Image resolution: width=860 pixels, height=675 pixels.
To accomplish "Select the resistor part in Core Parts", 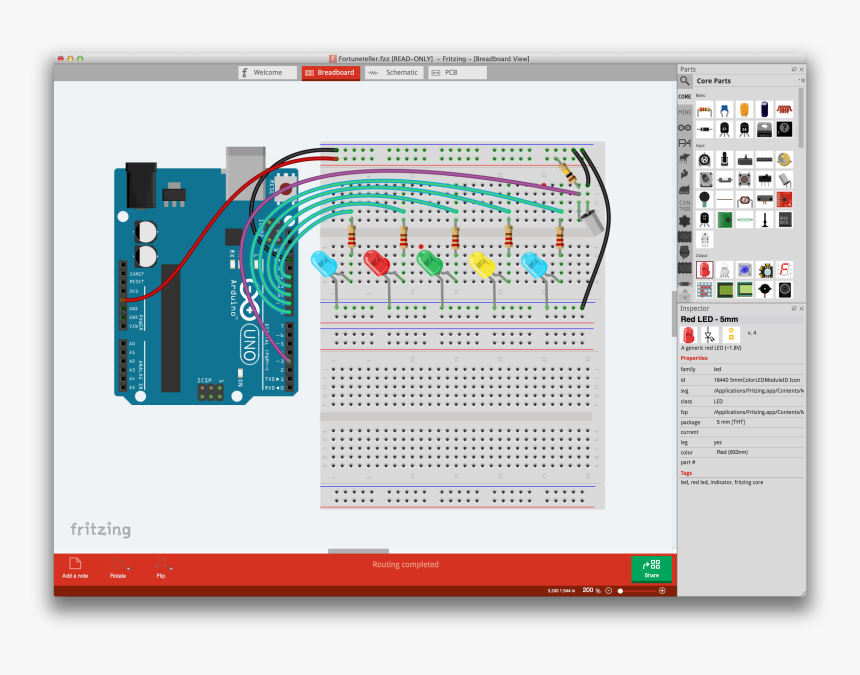I will [704, 110].
